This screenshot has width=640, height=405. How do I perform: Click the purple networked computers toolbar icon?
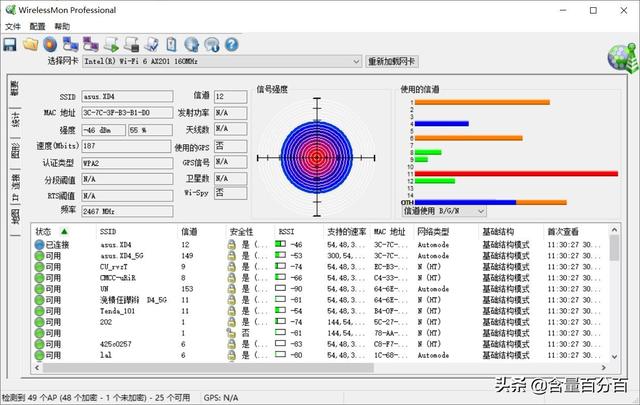91,44
